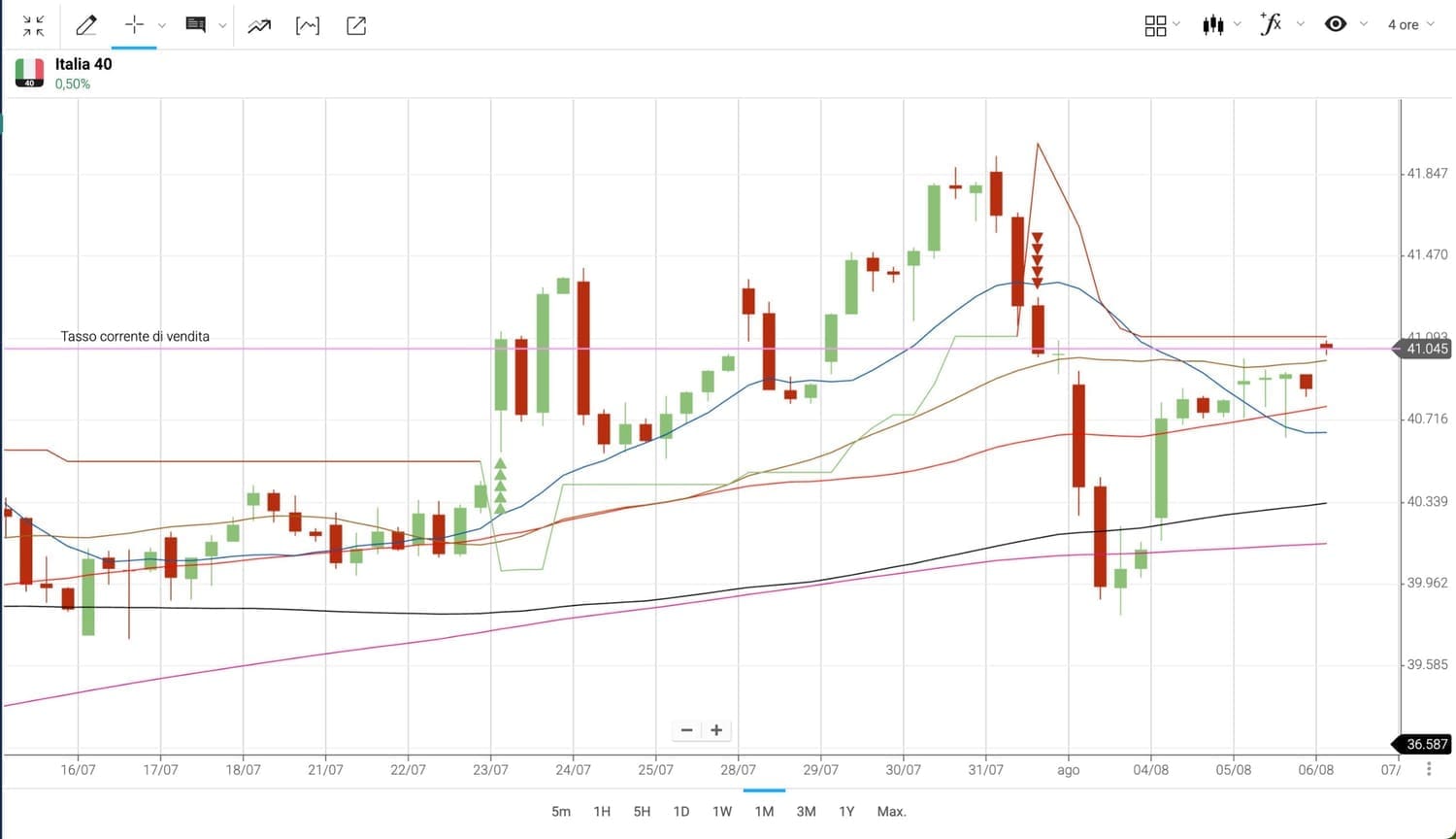Exit fullscreen with collapse arrows icon
Viewport: 1456px width, 839px height.
[x=34, y=26]
